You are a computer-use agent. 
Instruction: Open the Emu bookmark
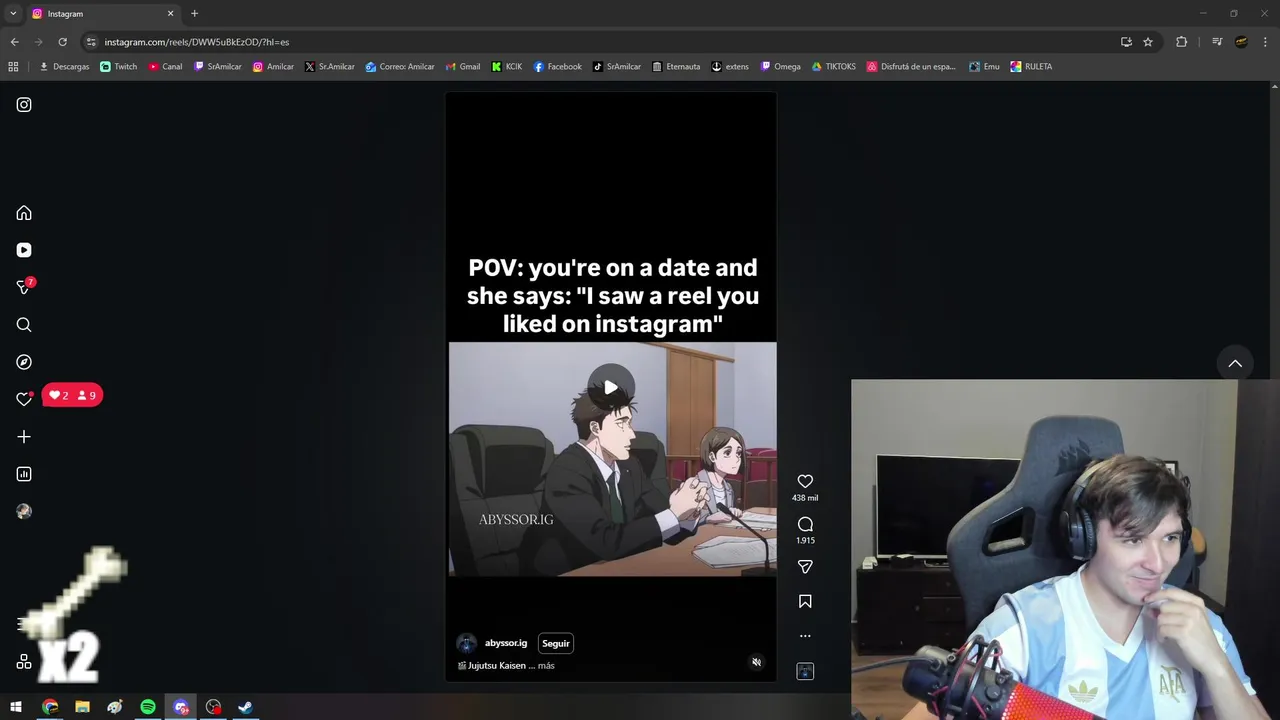click(985, 67)
